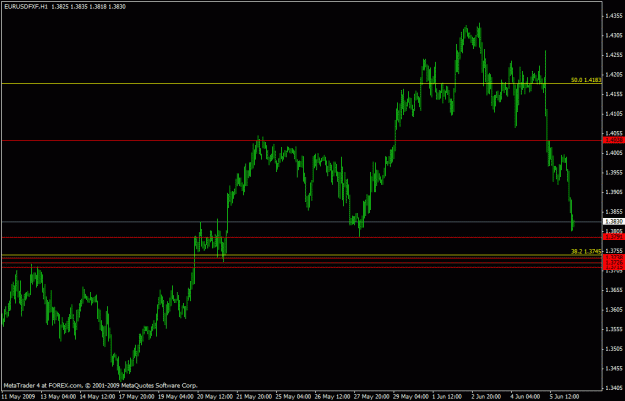
Task: Click the 1.3955 price scale value
Action: [614, 172]
